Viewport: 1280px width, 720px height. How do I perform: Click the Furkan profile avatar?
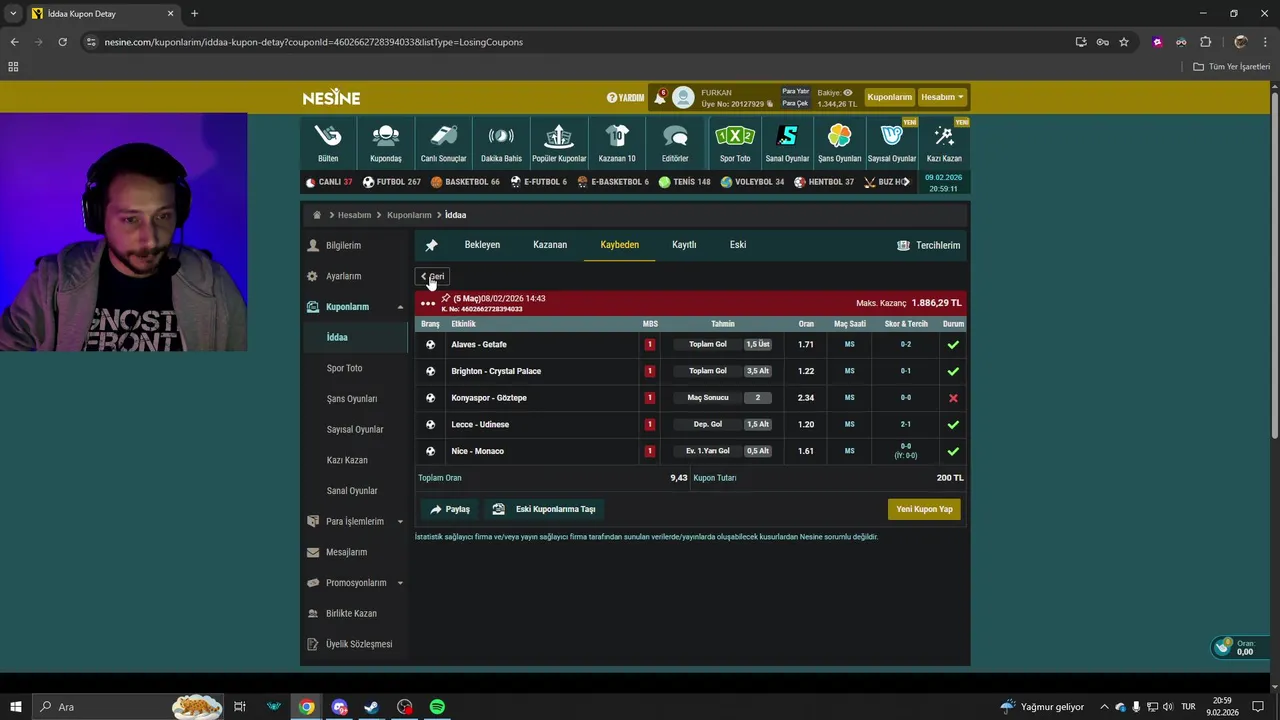click(x=683, y=97)
